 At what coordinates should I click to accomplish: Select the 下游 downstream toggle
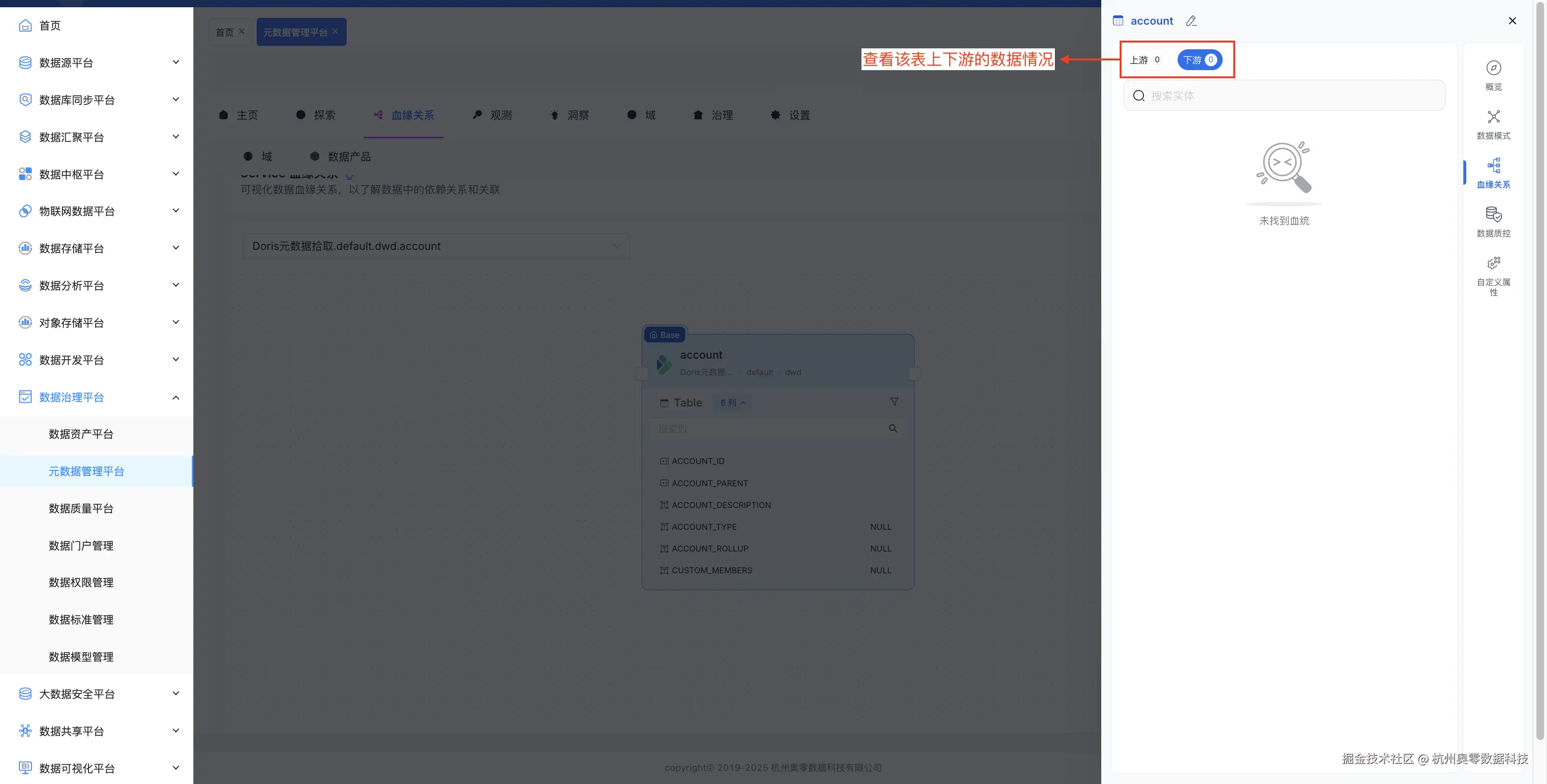(1199, 60)
